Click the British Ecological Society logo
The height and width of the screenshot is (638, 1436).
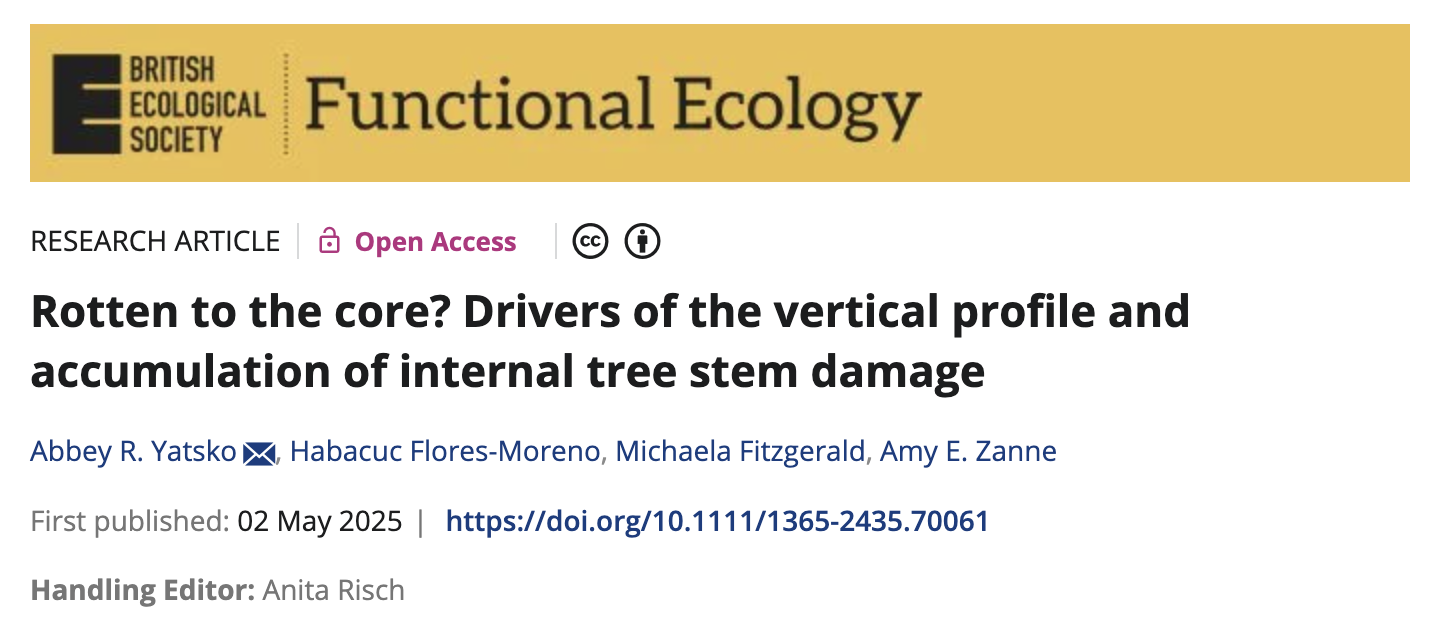(x=159, y=104)
